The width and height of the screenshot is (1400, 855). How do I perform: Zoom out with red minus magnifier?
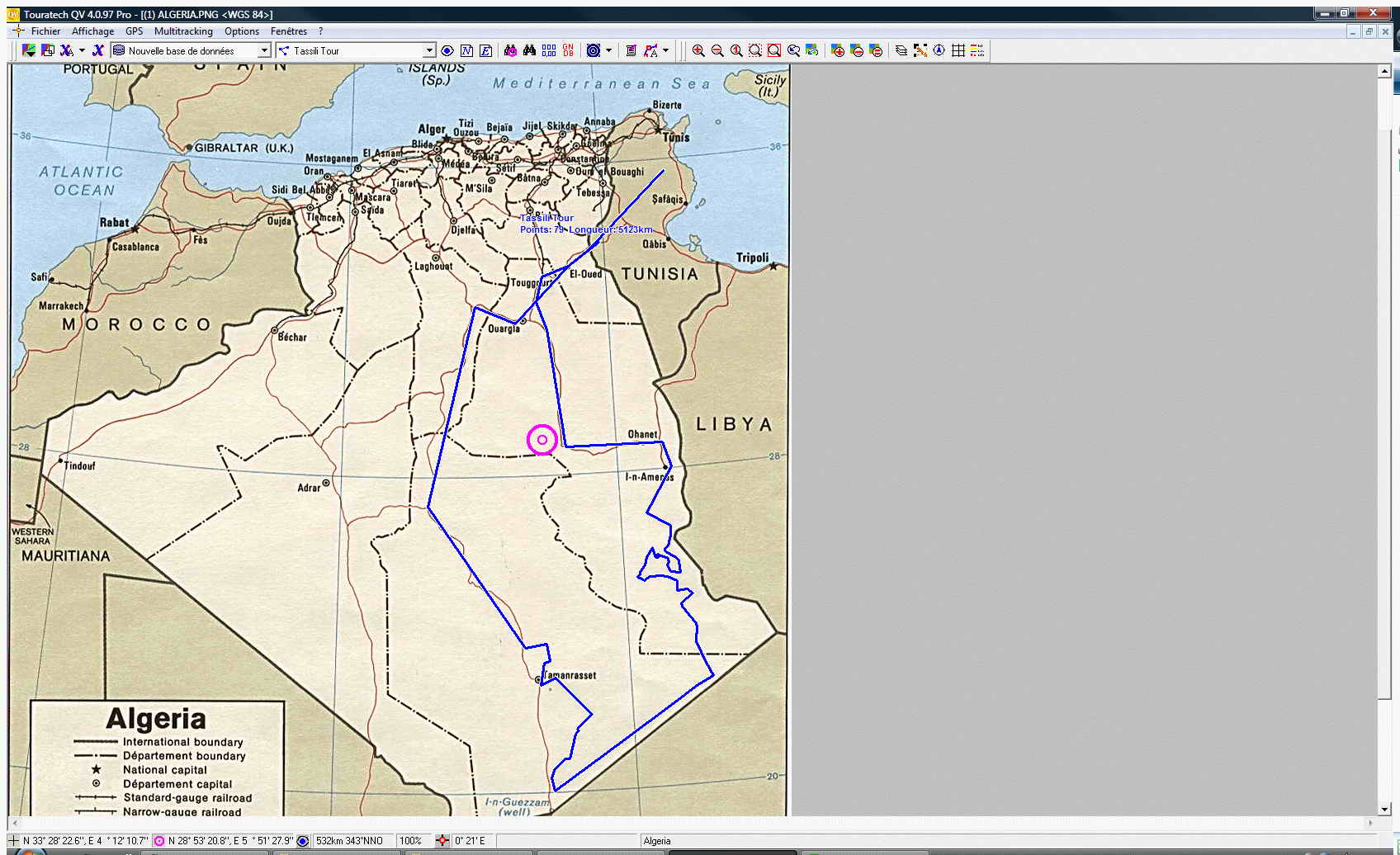(x=717, y=50)
